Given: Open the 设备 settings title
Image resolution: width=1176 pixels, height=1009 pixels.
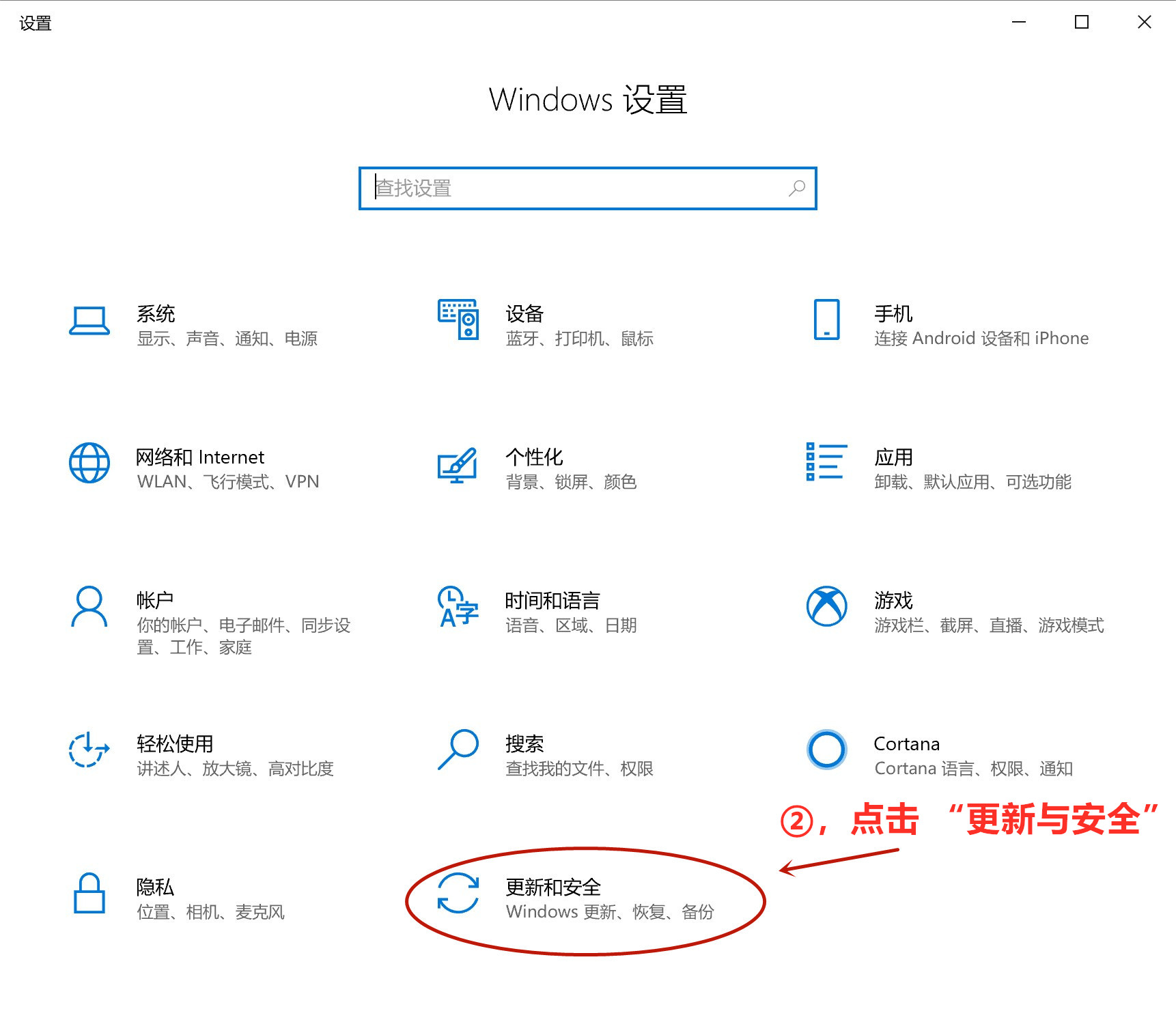Looking at the screenshot, I should tap(524, 314).
